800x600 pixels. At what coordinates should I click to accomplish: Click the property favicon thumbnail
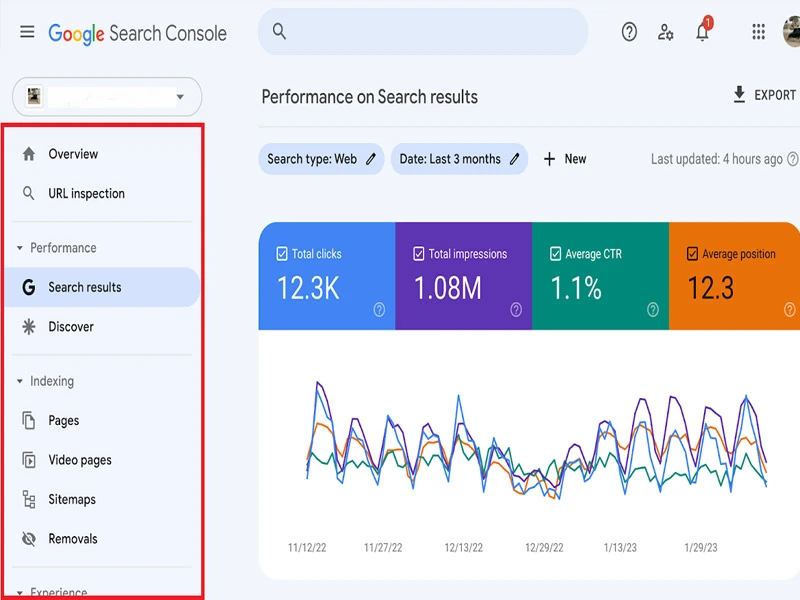click(34, 96)
